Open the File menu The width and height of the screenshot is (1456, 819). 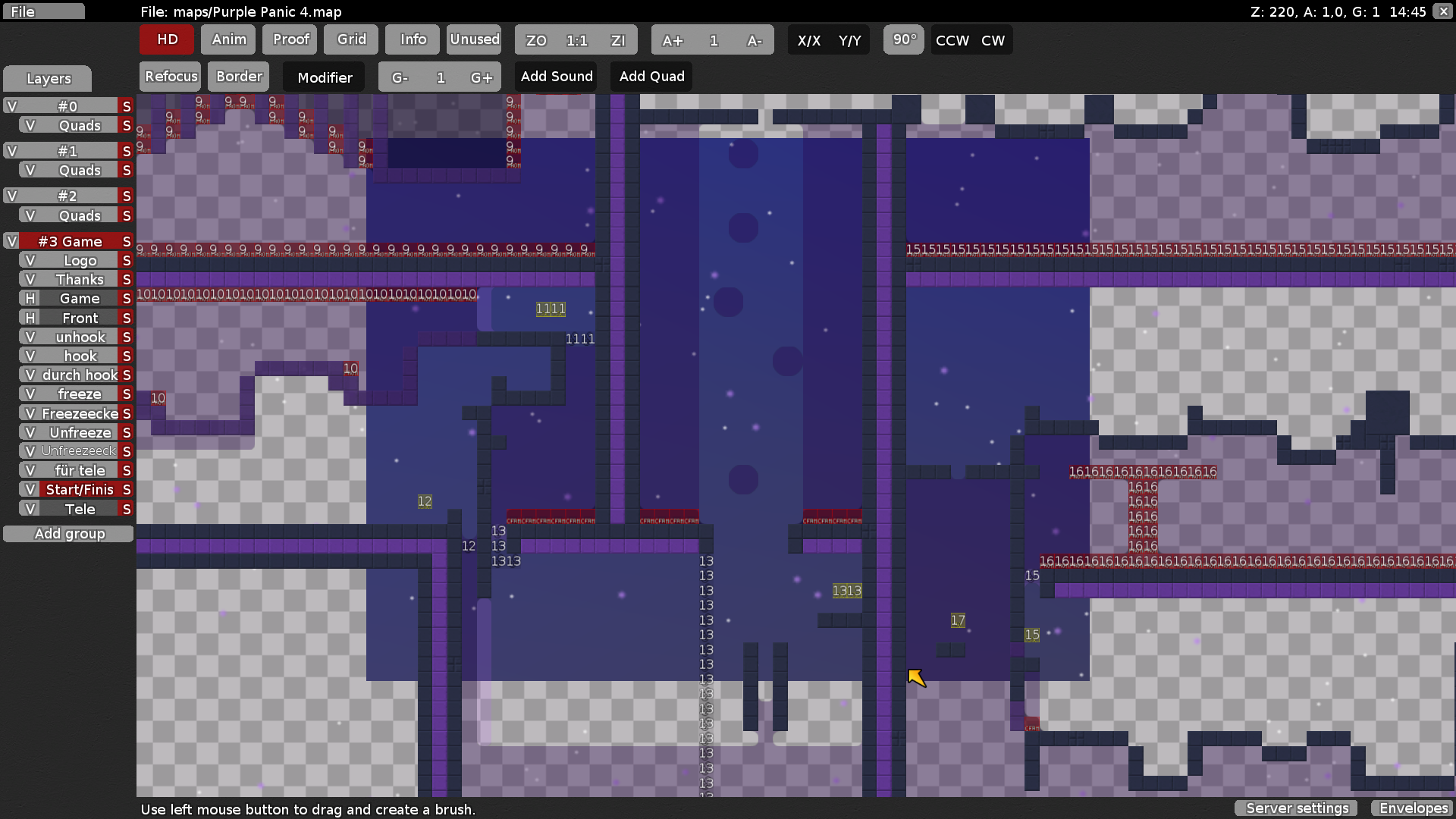point(42,11)
